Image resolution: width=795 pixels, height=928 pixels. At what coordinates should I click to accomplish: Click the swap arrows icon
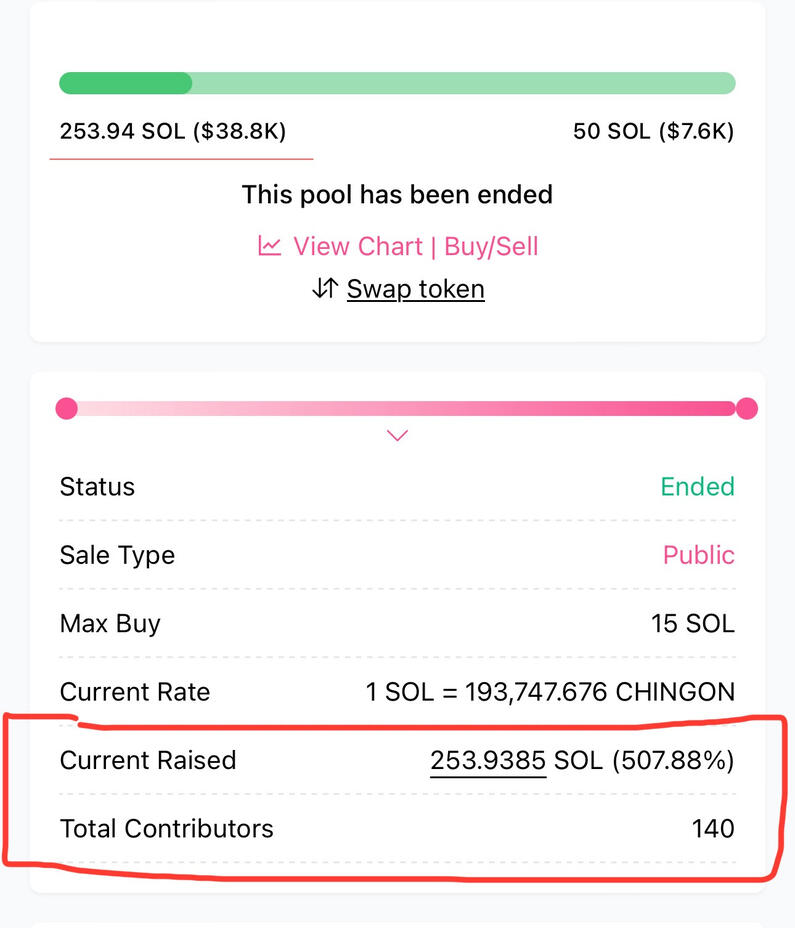[x=325, y=289]
